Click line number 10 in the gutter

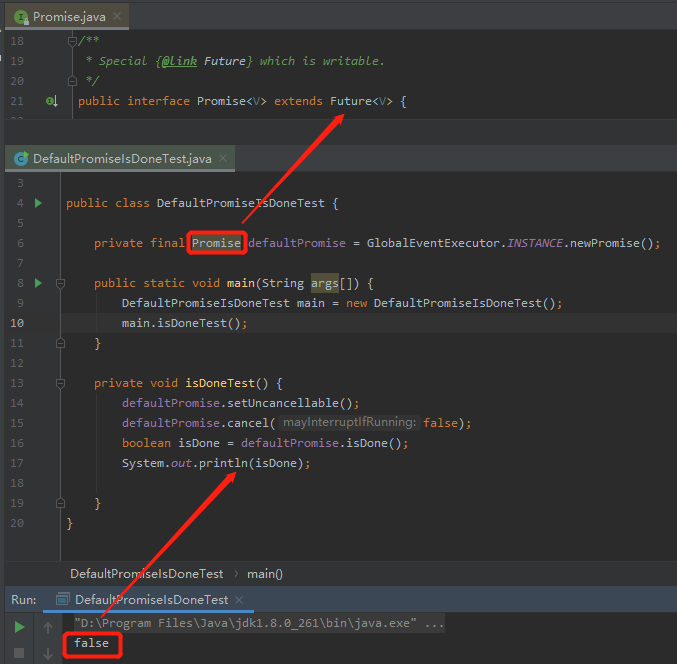(x=17, y=323)
